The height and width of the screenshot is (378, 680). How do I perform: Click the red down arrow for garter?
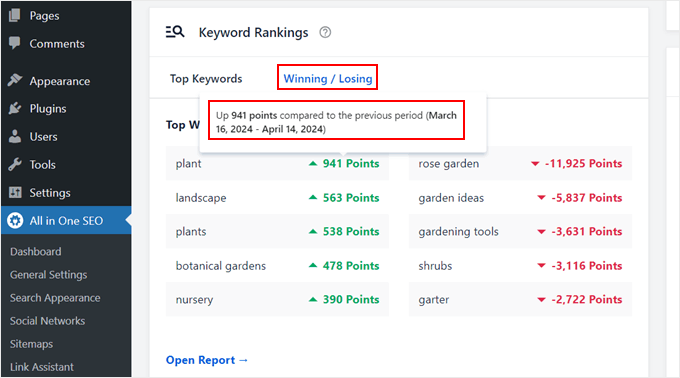(x=541, y=300)
